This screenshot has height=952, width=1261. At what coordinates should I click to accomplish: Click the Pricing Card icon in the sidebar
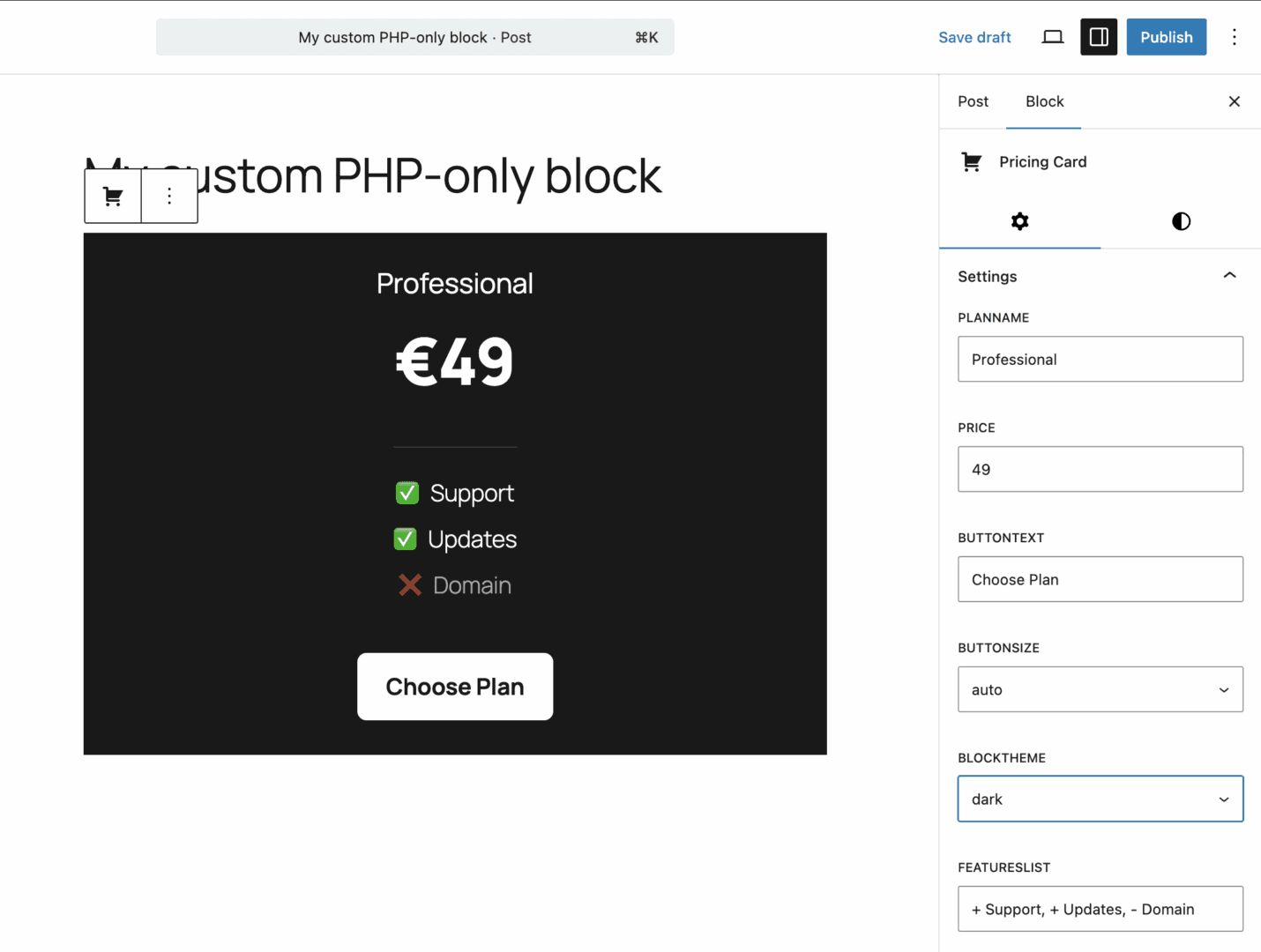[971, 161]
